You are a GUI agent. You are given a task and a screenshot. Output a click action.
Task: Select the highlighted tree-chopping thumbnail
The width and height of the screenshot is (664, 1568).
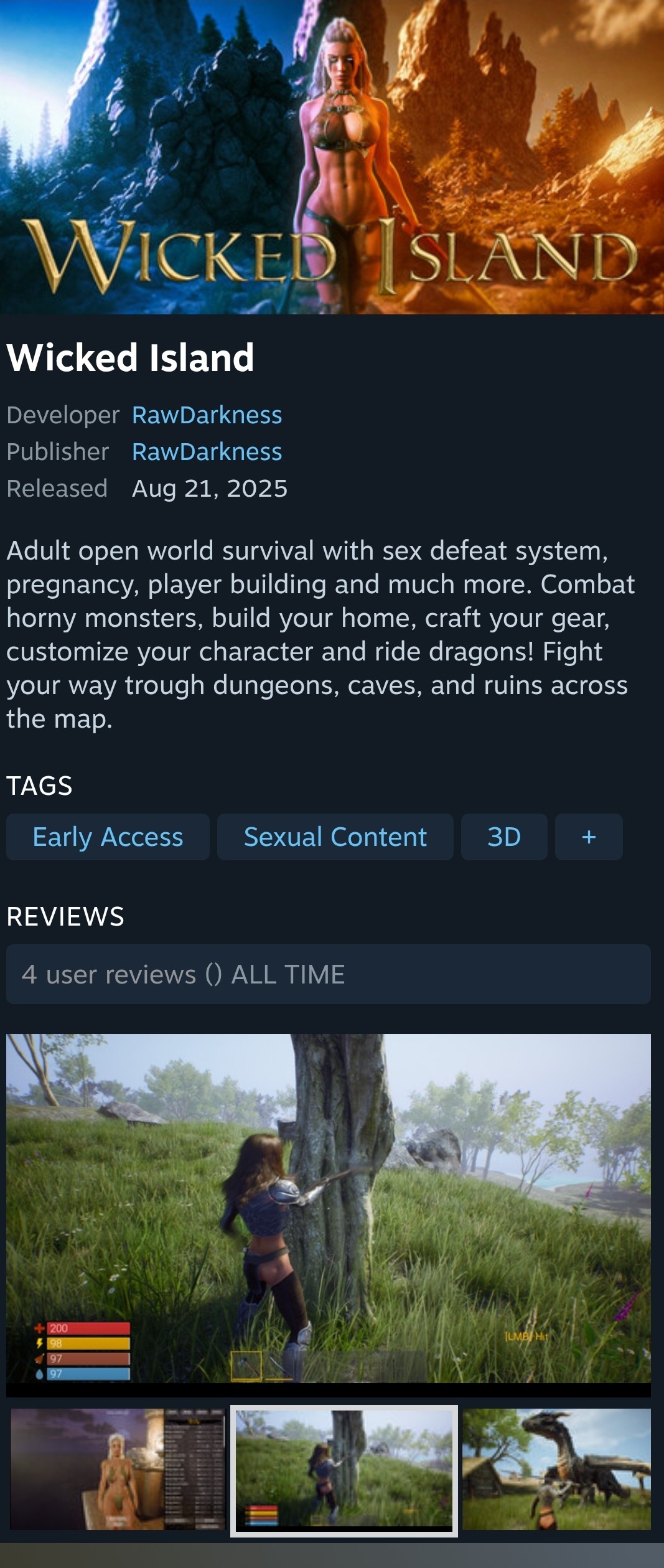[344, 1470]
